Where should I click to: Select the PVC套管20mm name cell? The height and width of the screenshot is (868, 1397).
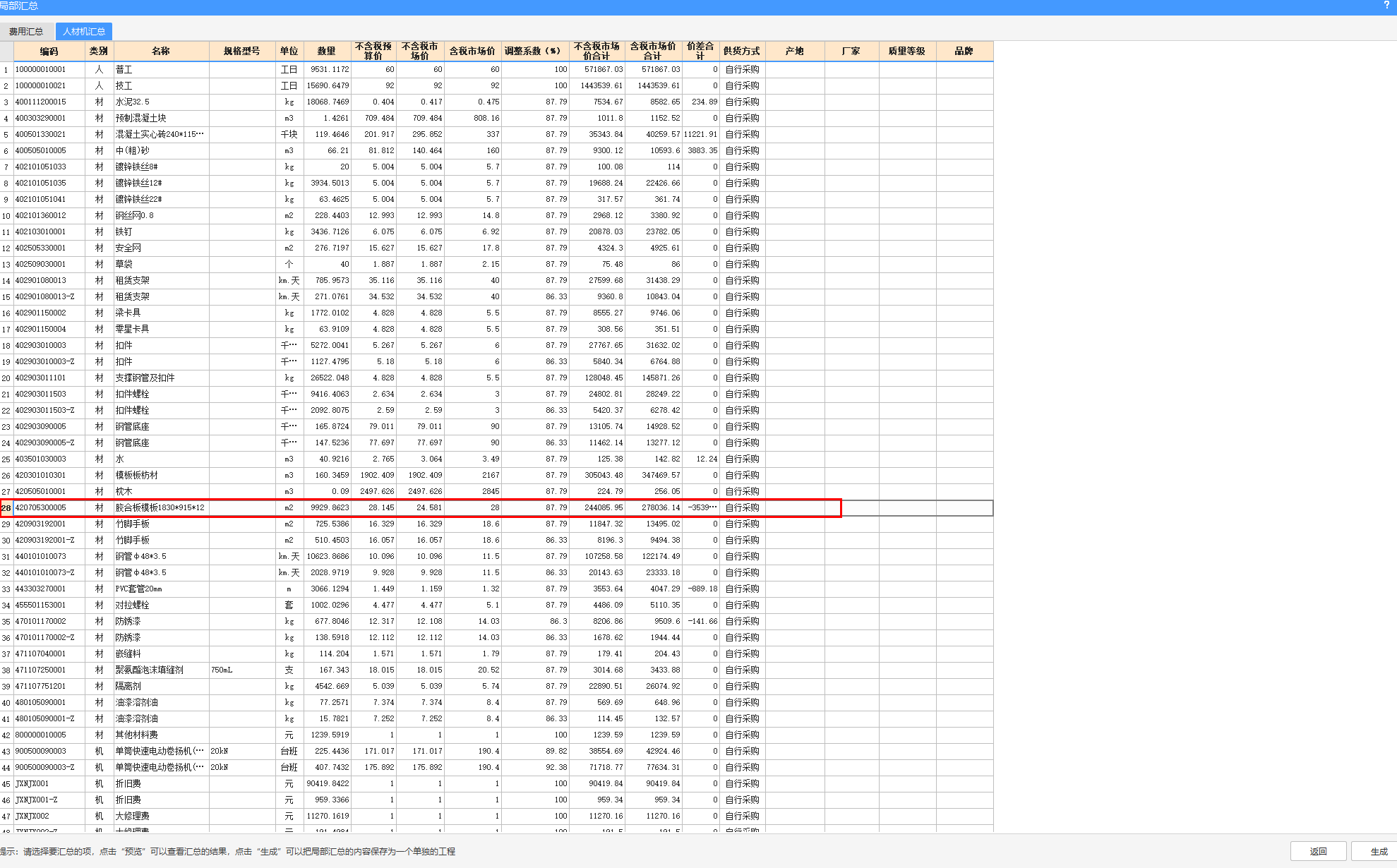pos(161,589)
